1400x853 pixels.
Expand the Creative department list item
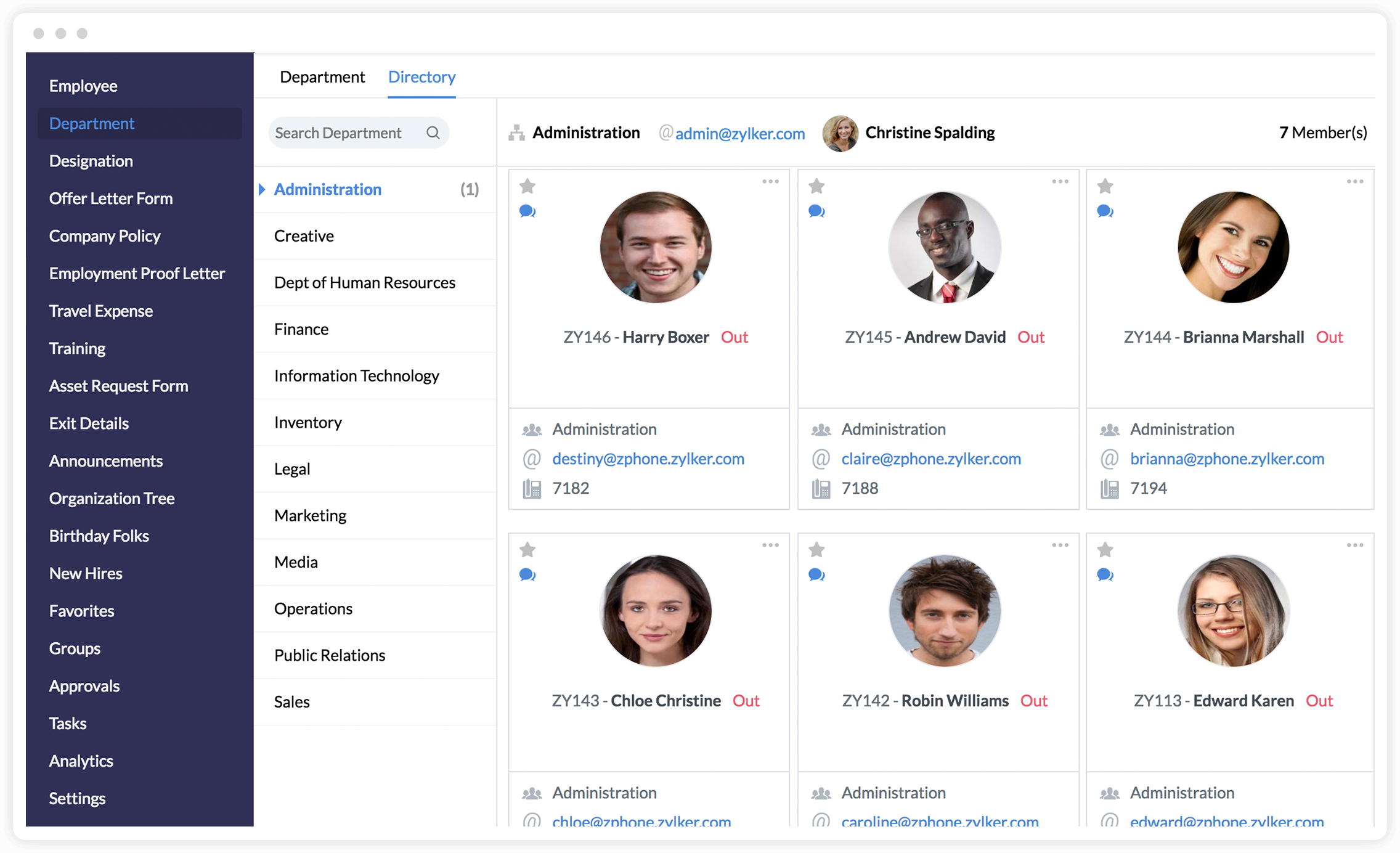click(304, 236)
